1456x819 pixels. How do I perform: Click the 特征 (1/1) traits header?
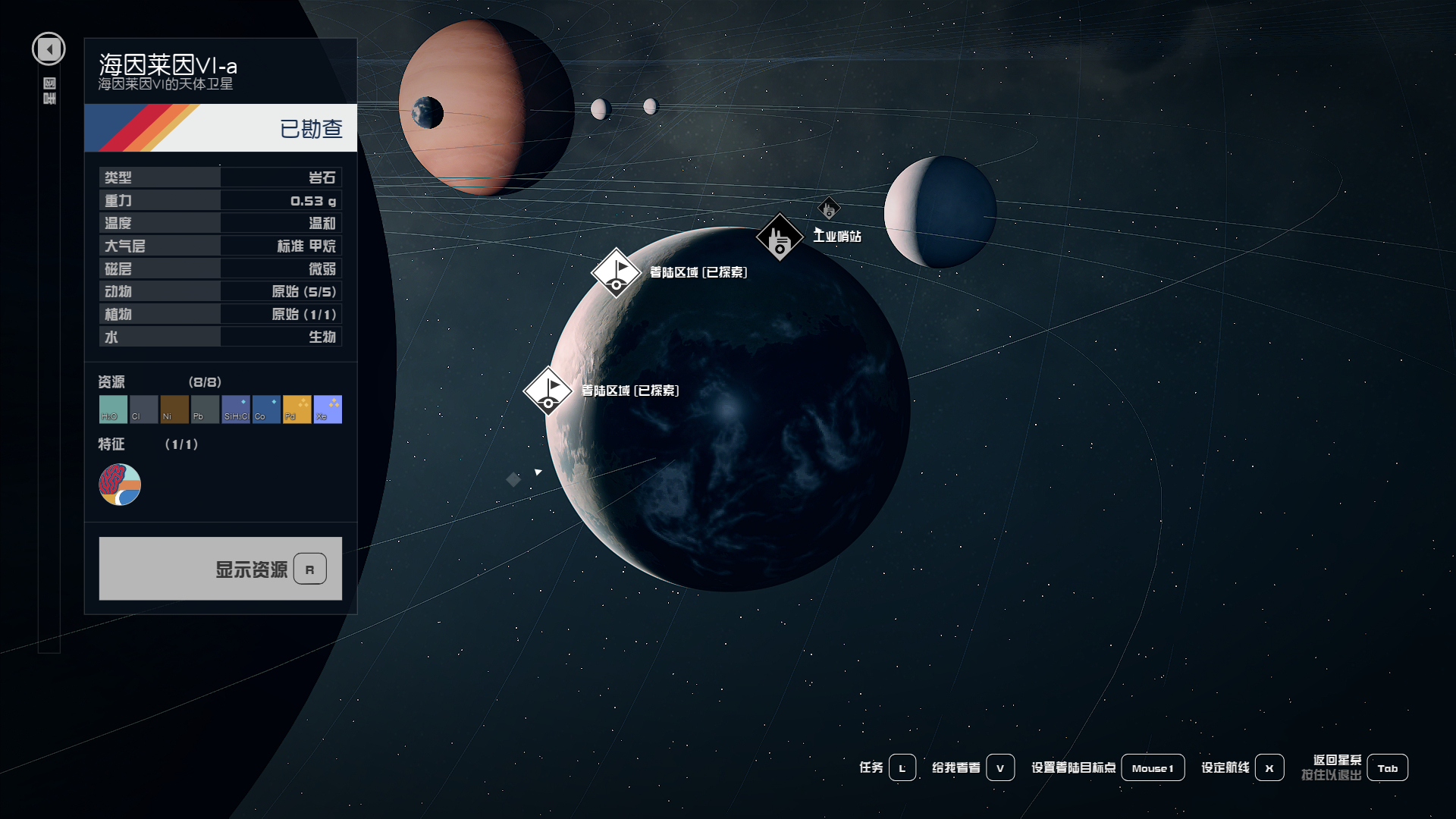click(x=148, y=444)
